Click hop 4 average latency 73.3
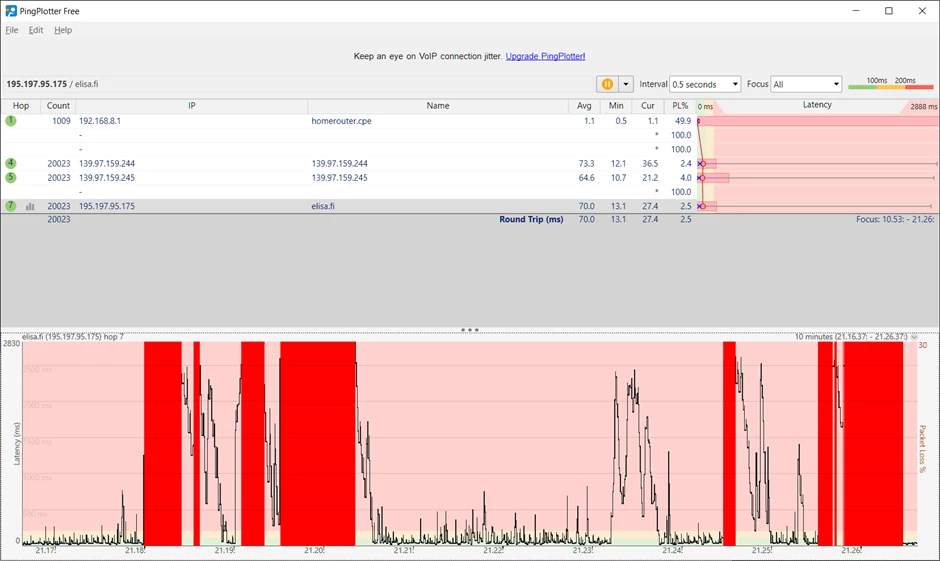Image resolution: width=940 pixels, height=561 pixels. point(586,163)
